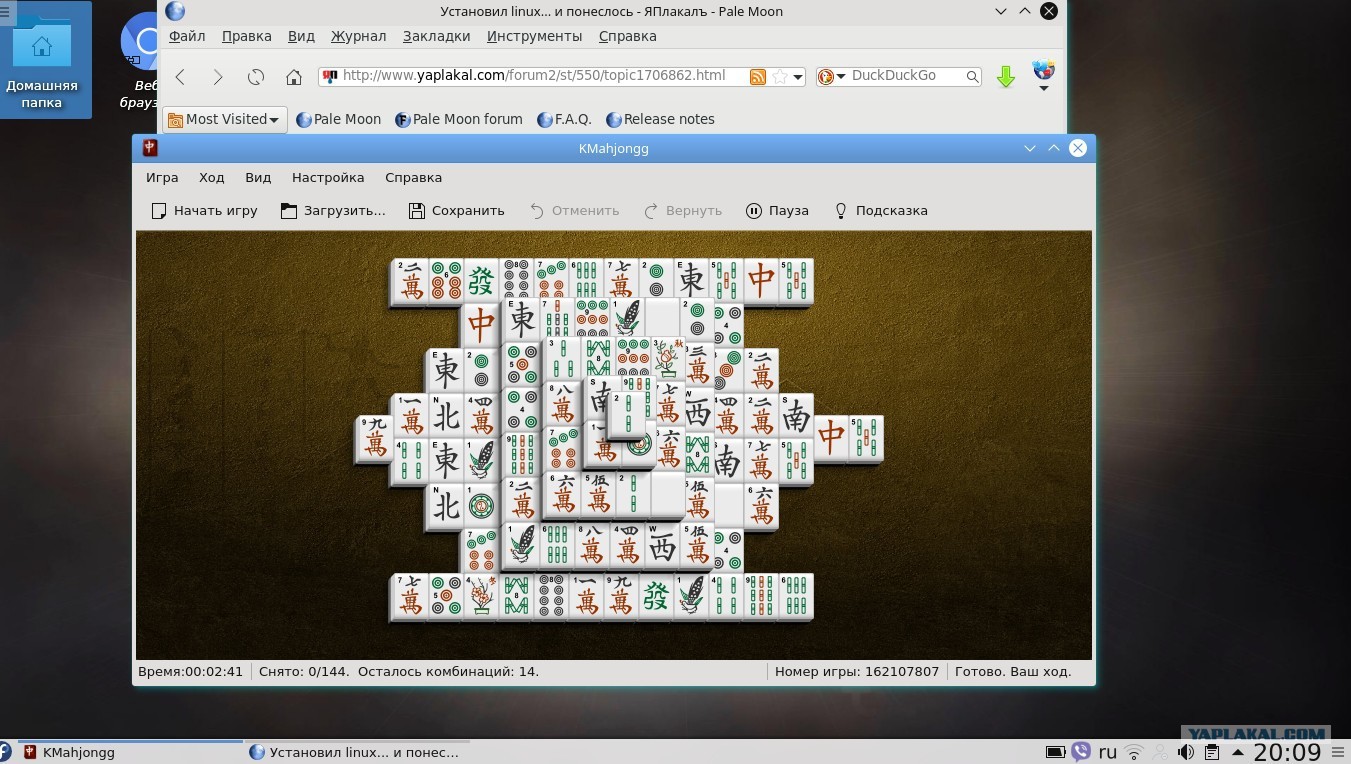Select the red dragon tile at far right
This screenshot has width=1351, height=764.
click(x=831, y=439)
